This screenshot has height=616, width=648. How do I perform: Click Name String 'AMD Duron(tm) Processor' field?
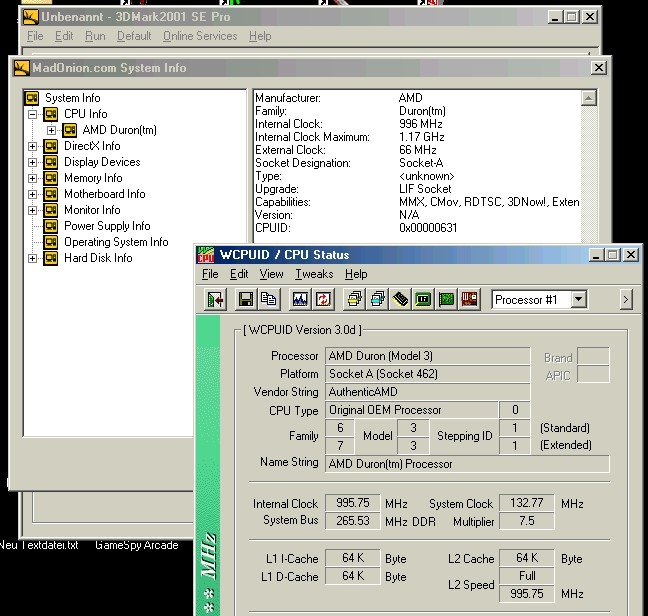pos(467,464)
